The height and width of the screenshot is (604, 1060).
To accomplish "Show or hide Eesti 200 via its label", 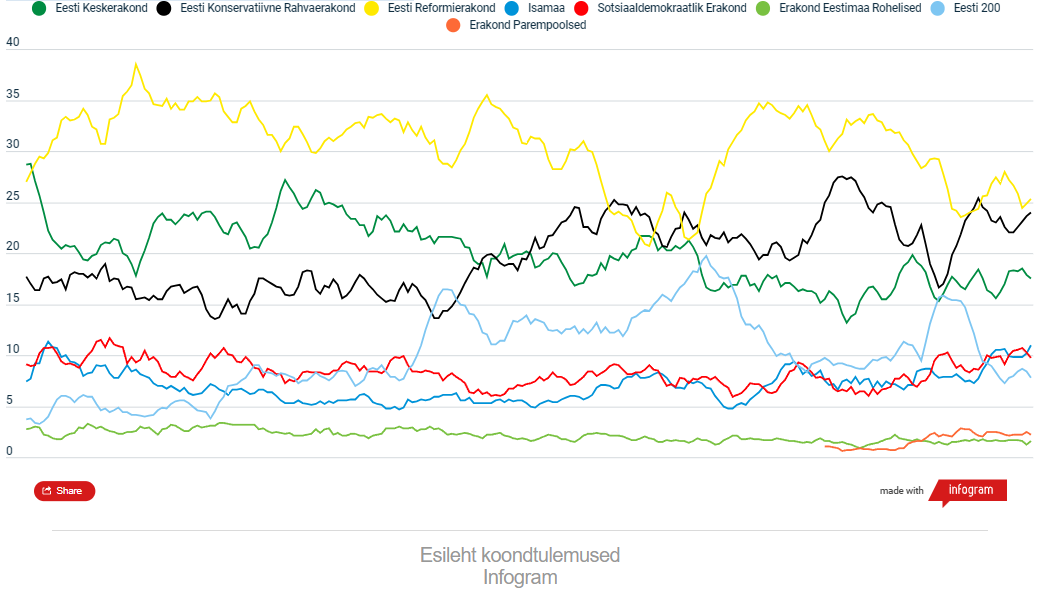I will [978, 9].
